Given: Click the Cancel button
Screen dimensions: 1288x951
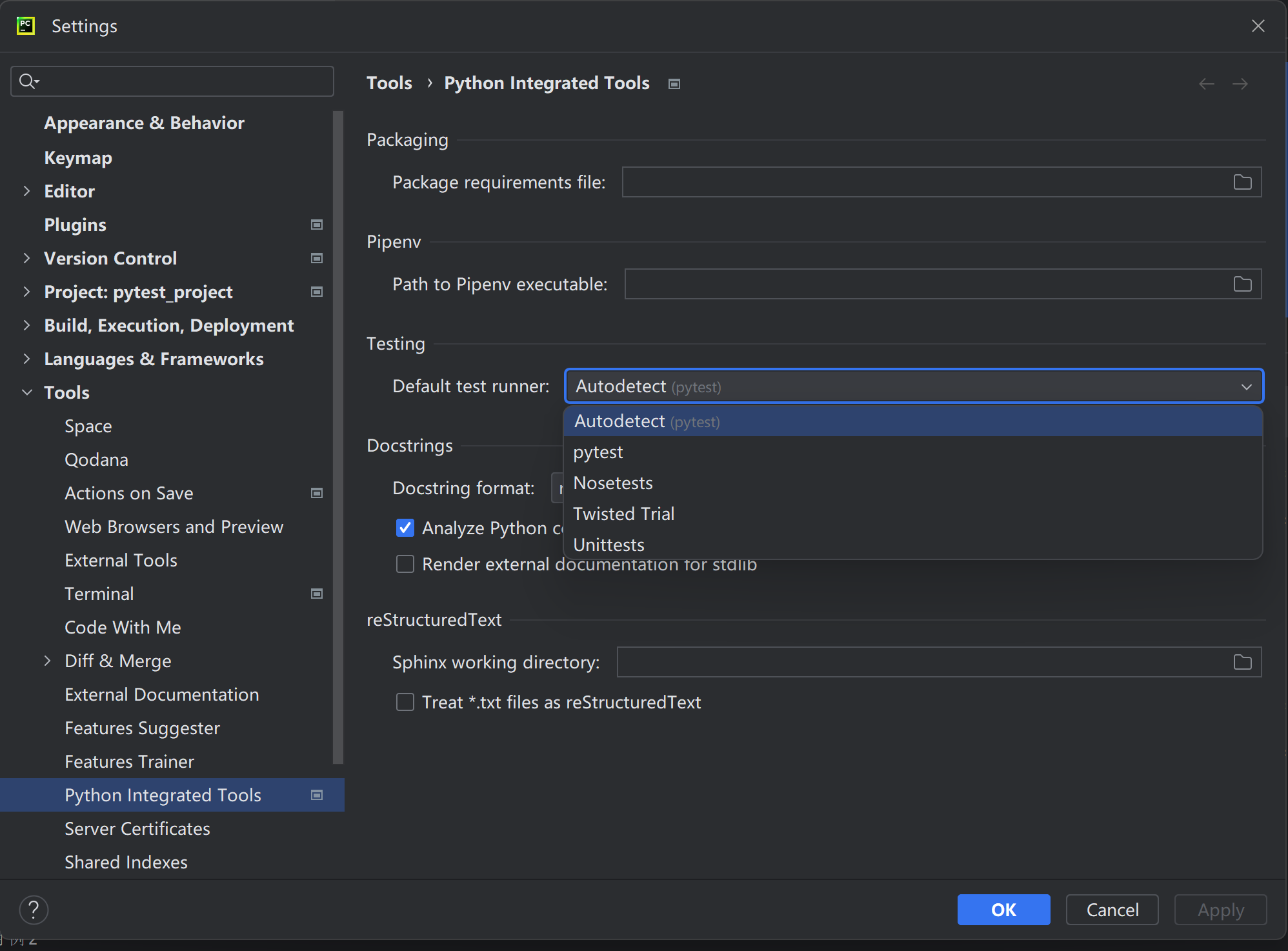Looking at the screenshot, I should pos(1112,910).
